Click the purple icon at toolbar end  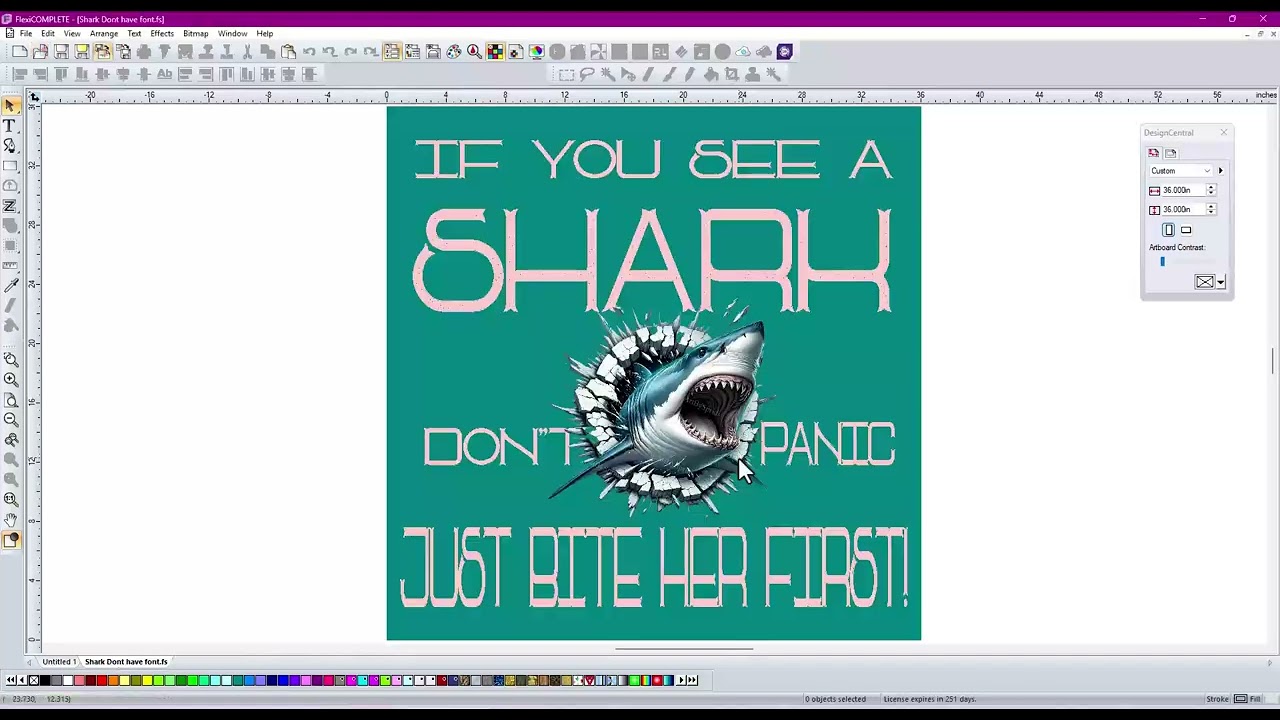784,52
